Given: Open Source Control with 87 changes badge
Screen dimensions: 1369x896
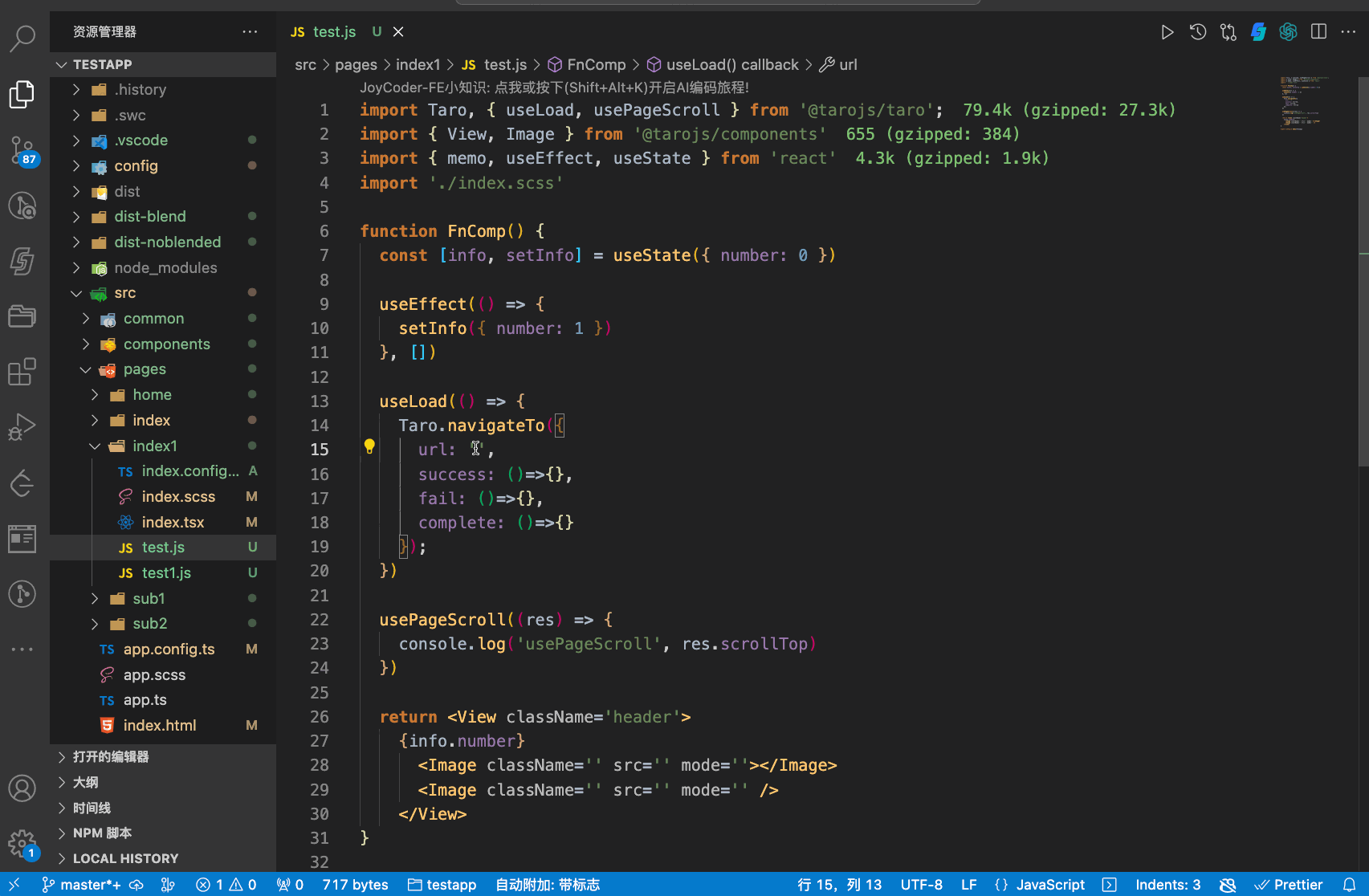Looking at the screenshot, I should [x=22, y=150].
